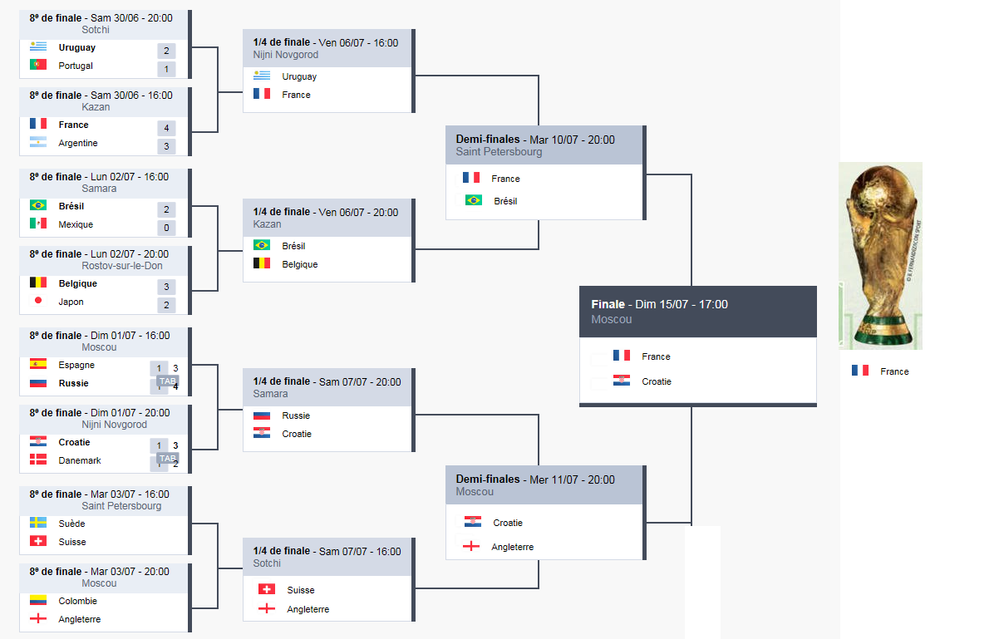Click Croatie flag in the Finale box
999x639 pixels.
pos(621,381)
